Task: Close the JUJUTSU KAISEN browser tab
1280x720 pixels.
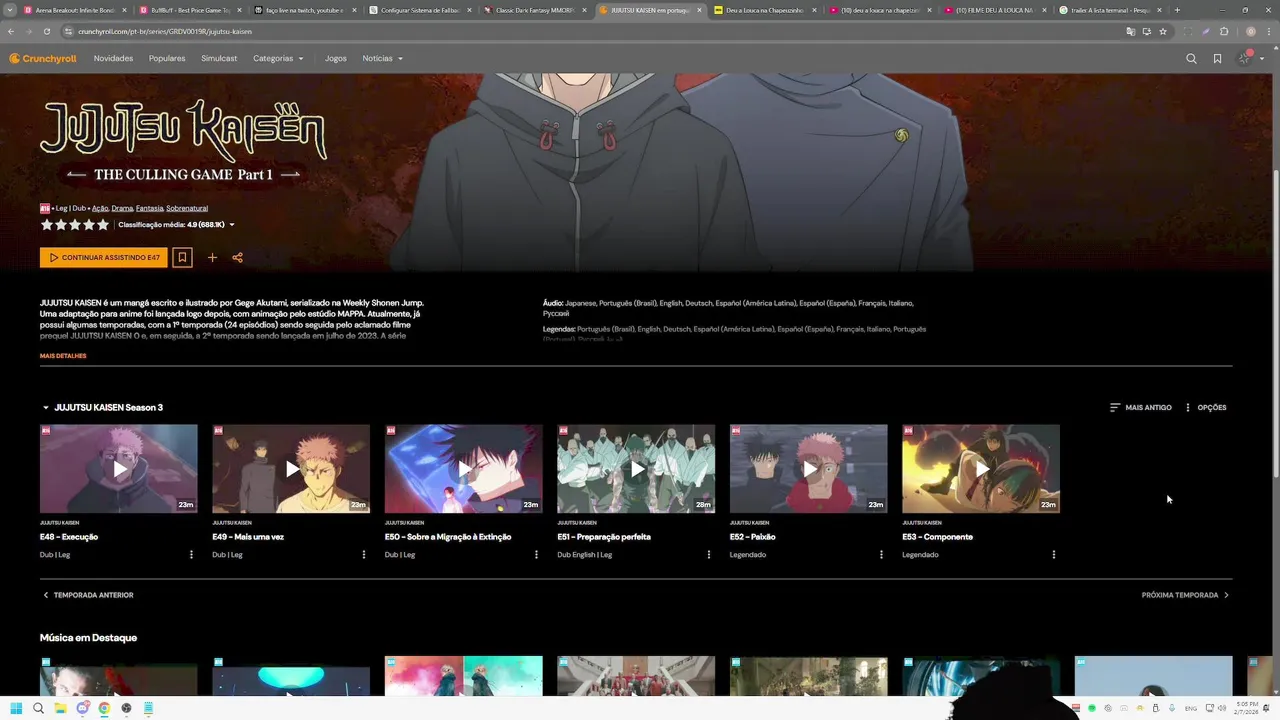Action: coord(697,10)
